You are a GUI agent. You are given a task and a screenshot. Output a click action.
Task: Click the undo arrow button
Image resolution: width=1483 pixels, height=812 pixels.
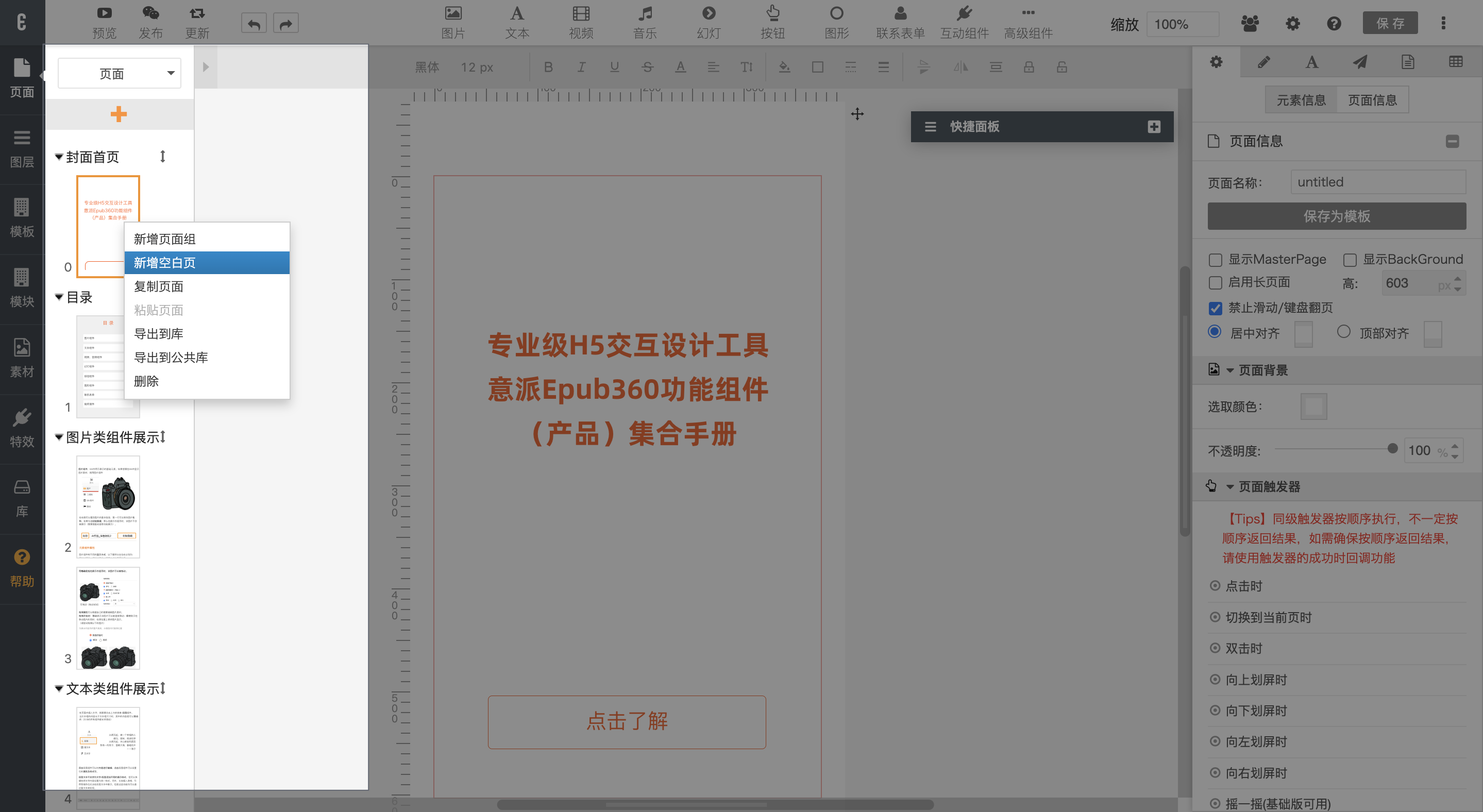tap(254, 24)
